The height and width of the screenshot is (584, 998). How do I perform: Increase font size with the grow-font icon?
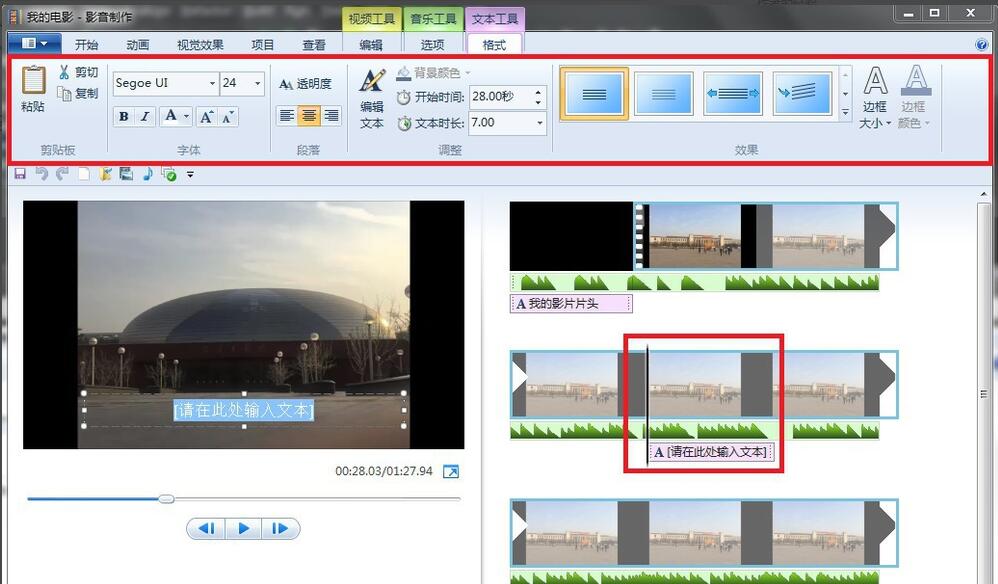206,116
